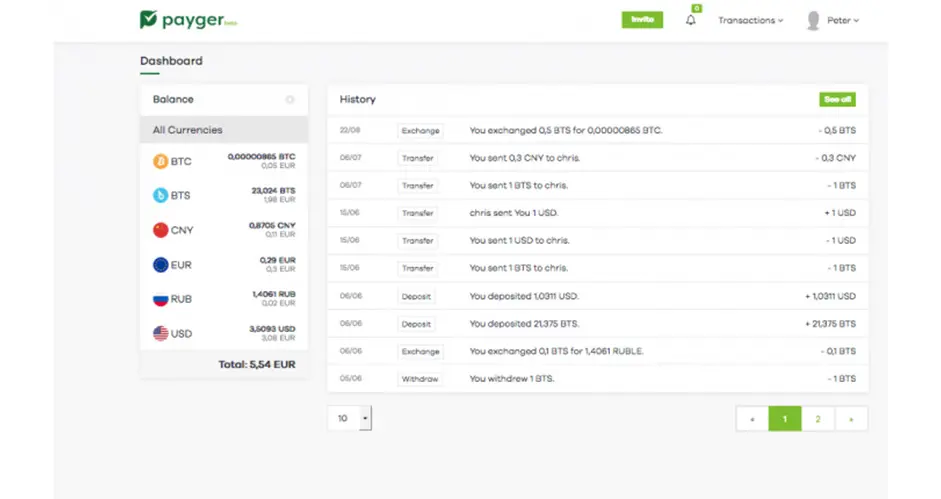Go to page 2 of history
Image resolution: width=941 pixels, height=499 pixels.
pos(818,419)
